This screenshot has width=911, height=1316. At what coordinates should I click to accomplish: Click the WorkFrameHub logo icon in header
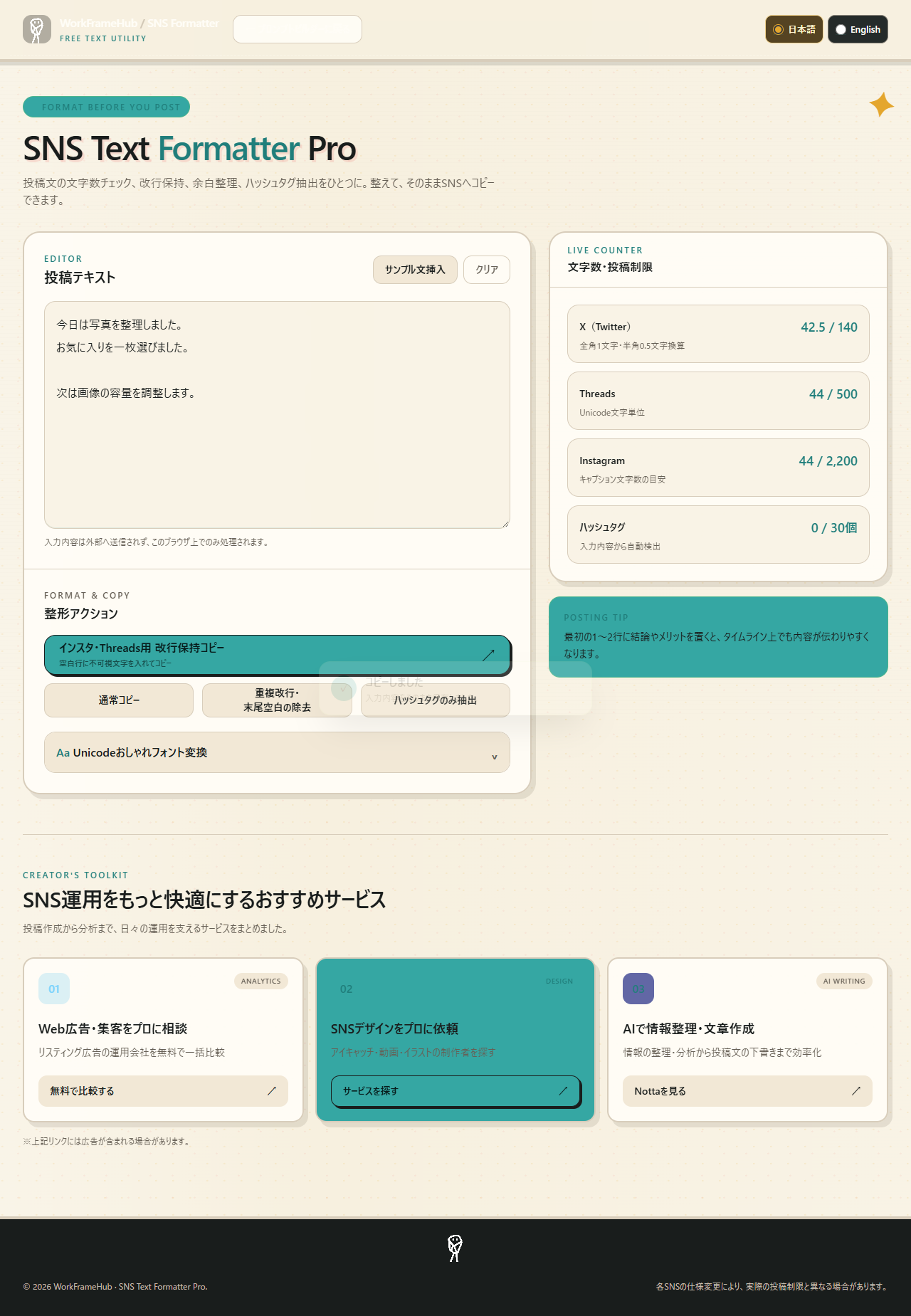click(x=37, y=29)
